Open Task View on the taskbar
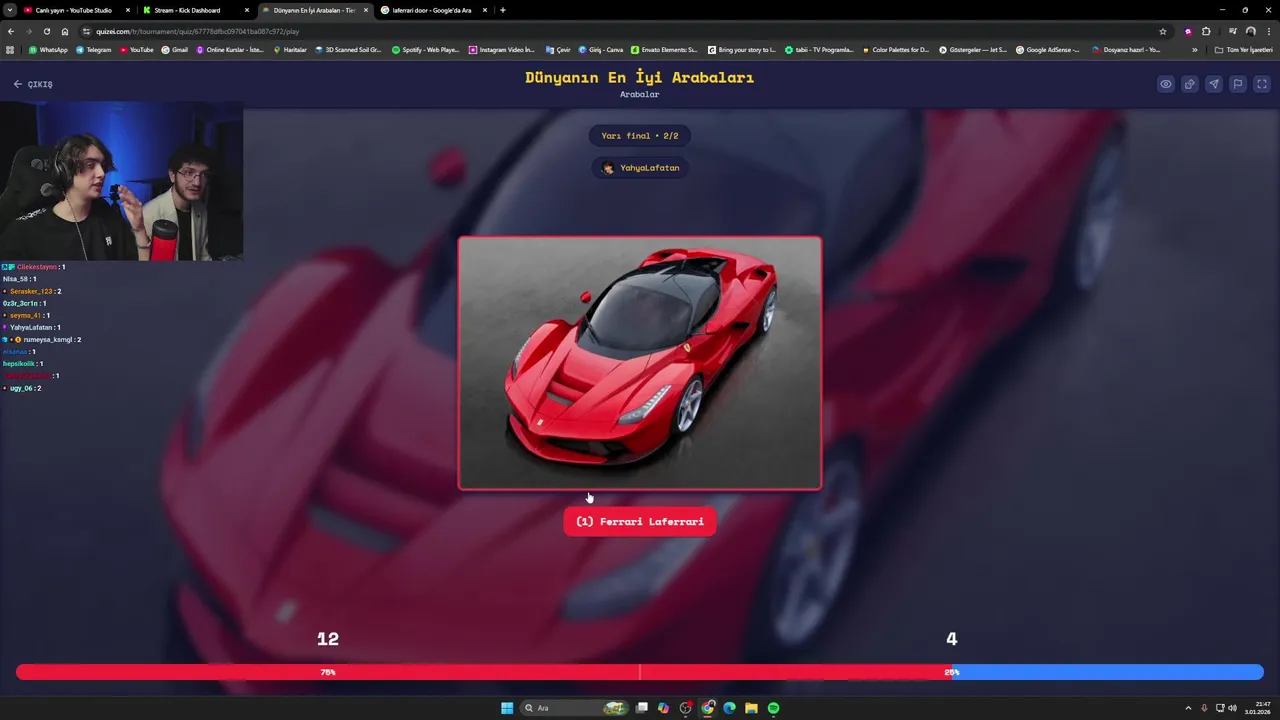 (x=642, y=708)
